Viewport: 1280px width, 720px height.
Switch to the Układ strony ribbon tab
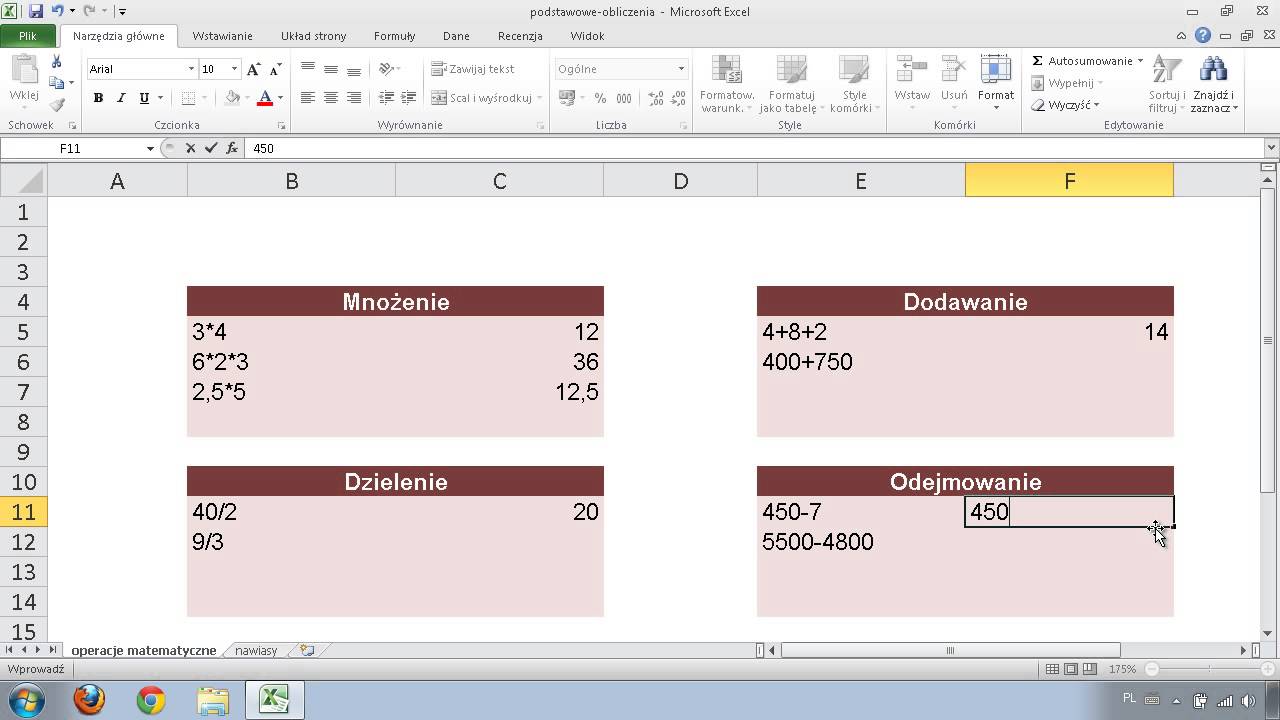313,35
